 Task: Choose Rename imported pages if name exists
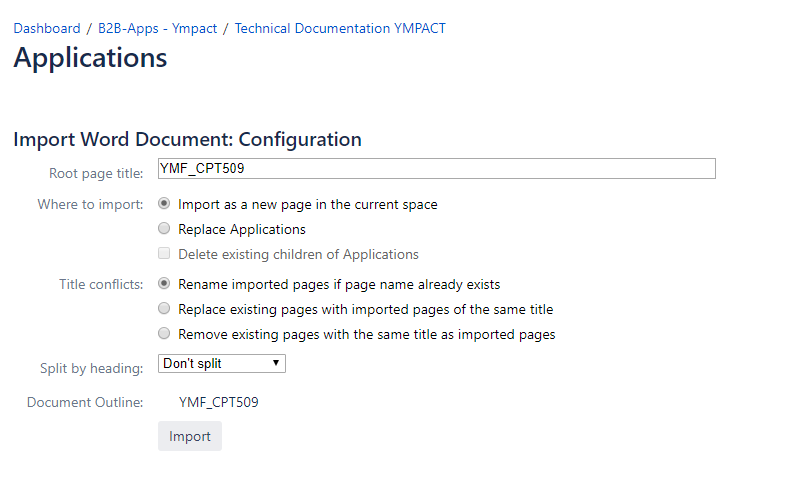pos(164,283)
